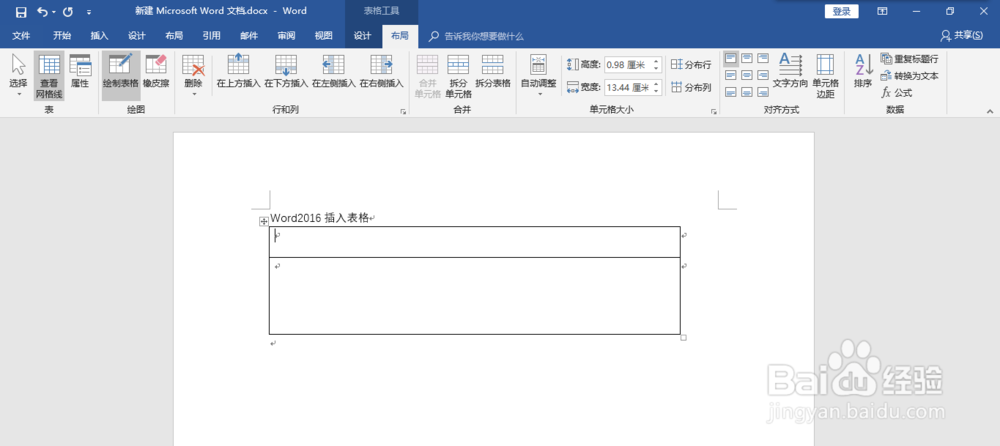Click 拆分表格 split table
The height and width of the screenshot is (446, 1000).
pos(493,71)
